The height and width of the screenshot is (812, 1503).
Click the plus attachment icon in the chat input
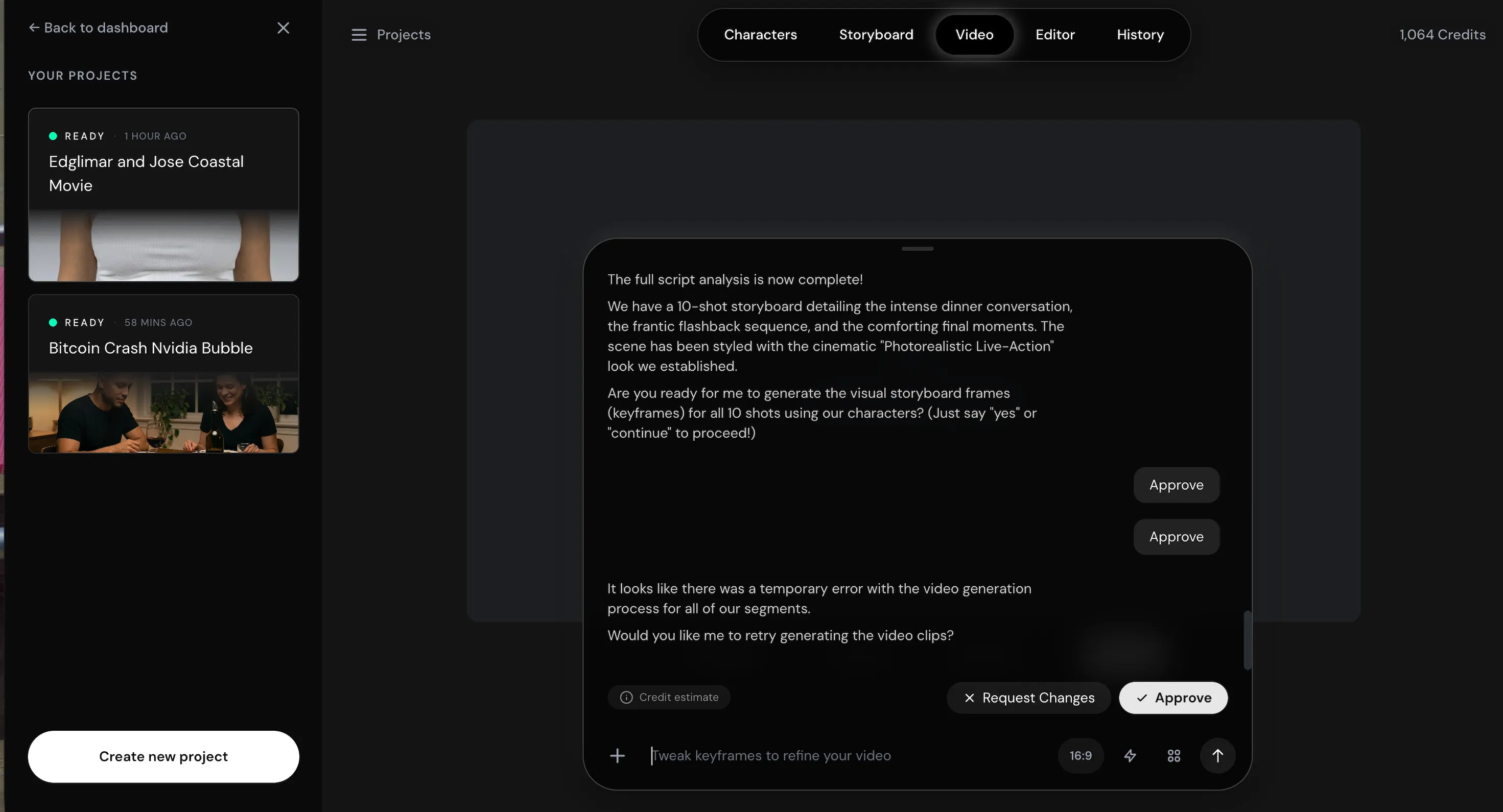coord(617,756)
